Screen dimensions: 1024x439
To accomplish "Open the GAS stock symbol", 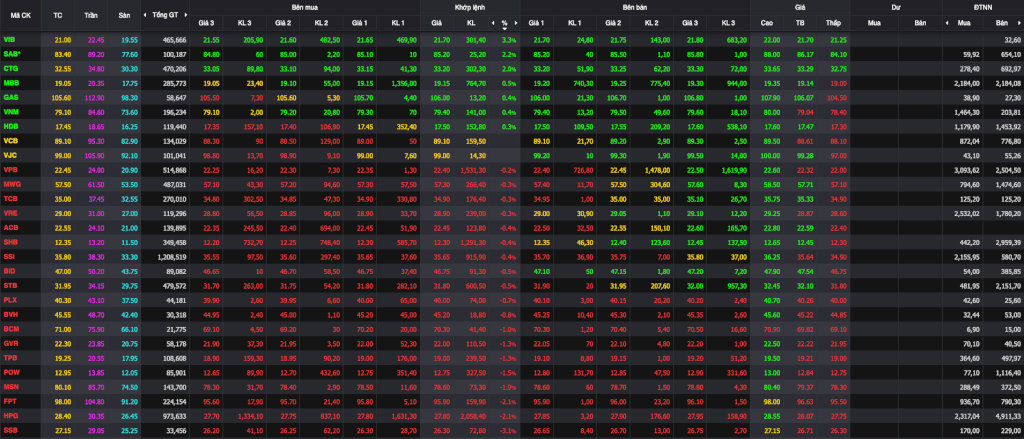I will pyautogui.click(x=10, y=97).
